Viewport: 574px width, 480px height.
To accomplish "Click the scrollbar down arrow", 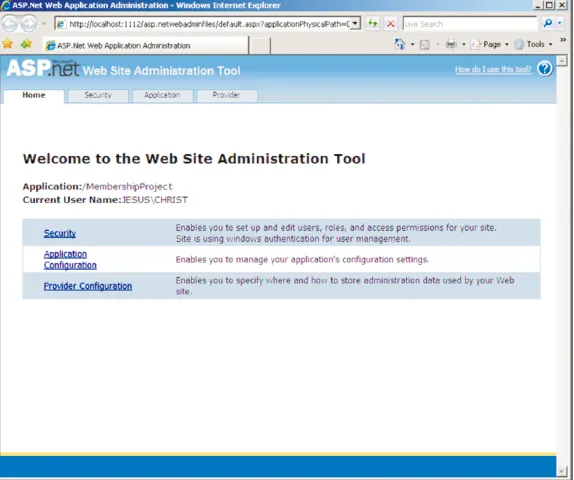I will [562, 471].
